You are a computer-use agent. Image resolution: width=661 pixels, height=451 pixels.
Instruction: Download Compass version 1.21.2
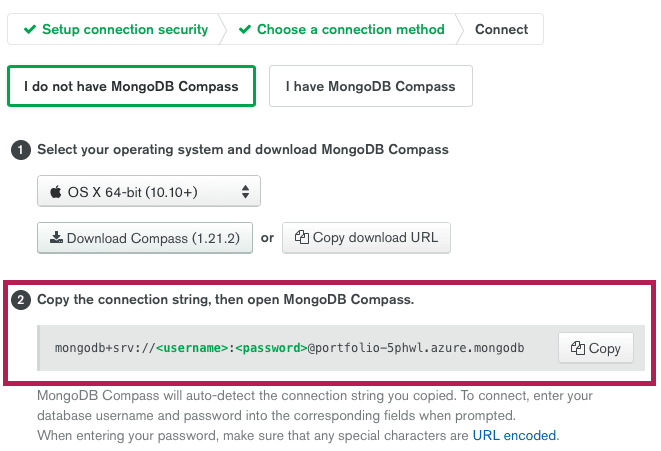(145, 238)
